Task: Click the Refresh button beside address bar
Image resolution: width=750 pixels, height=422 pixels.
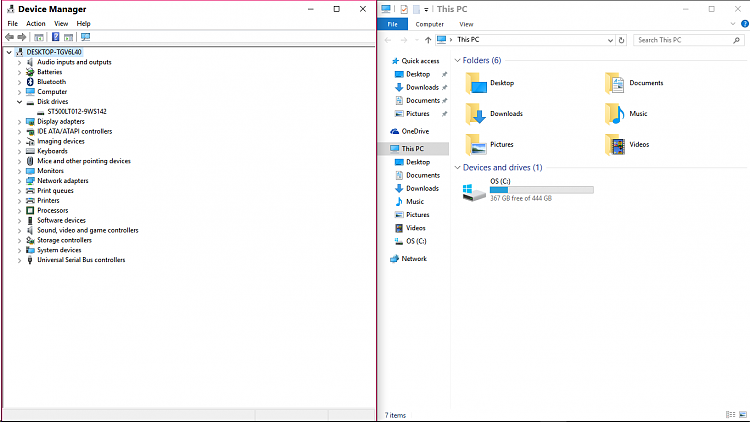Action: [x=622, y=41]
